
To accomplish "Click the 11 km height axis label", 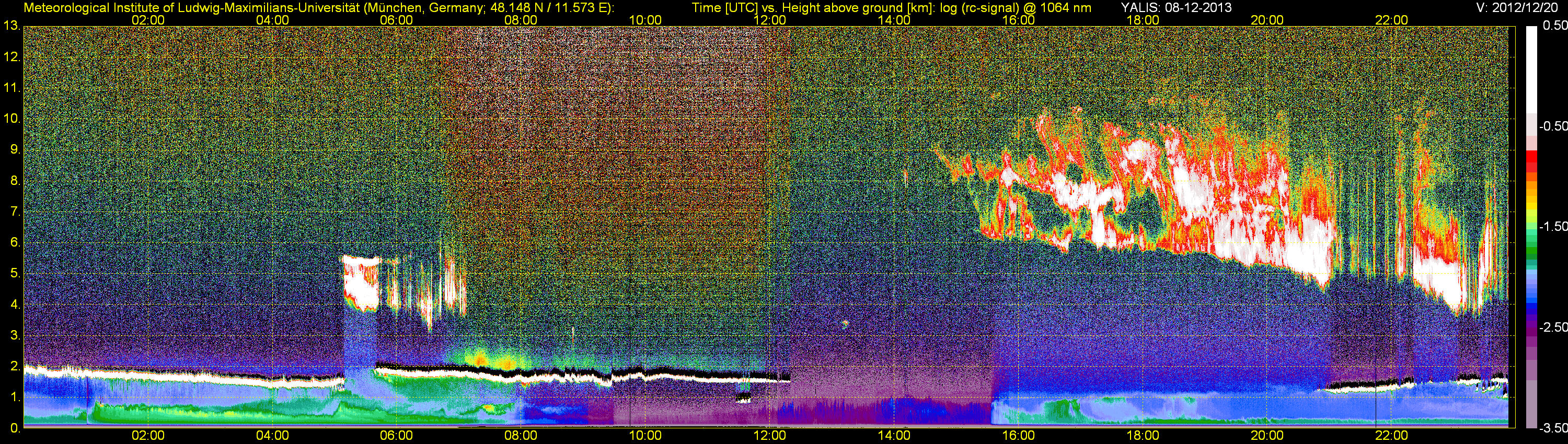I will click(x=11, y=88).
